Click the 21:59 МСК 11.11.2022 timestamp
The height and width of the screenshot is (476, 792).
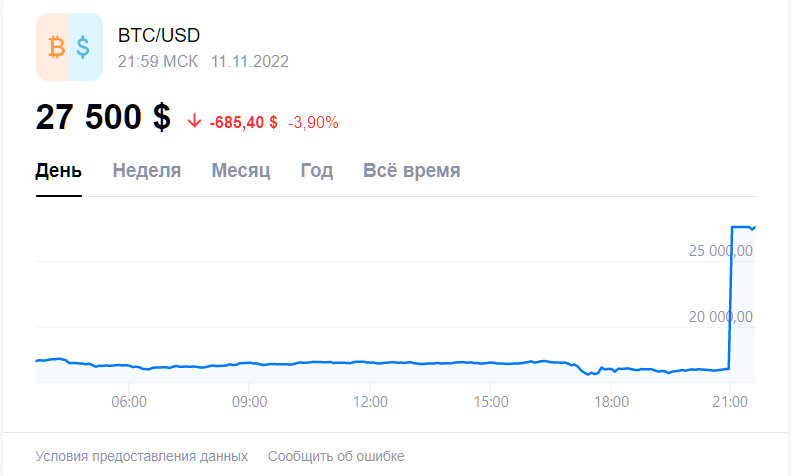(x=203, y=62)
